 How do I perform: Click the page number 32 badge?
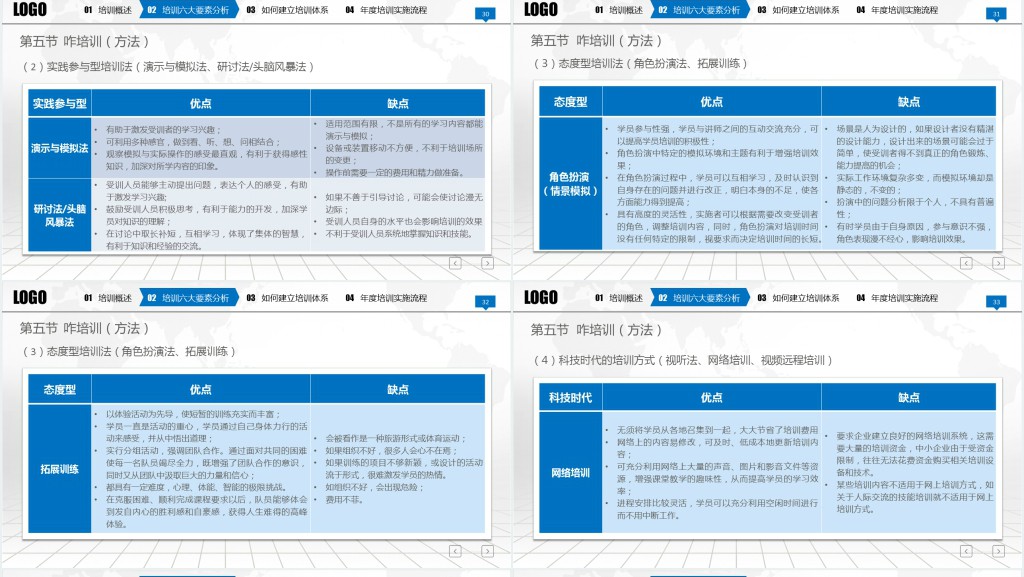[485, 302]
